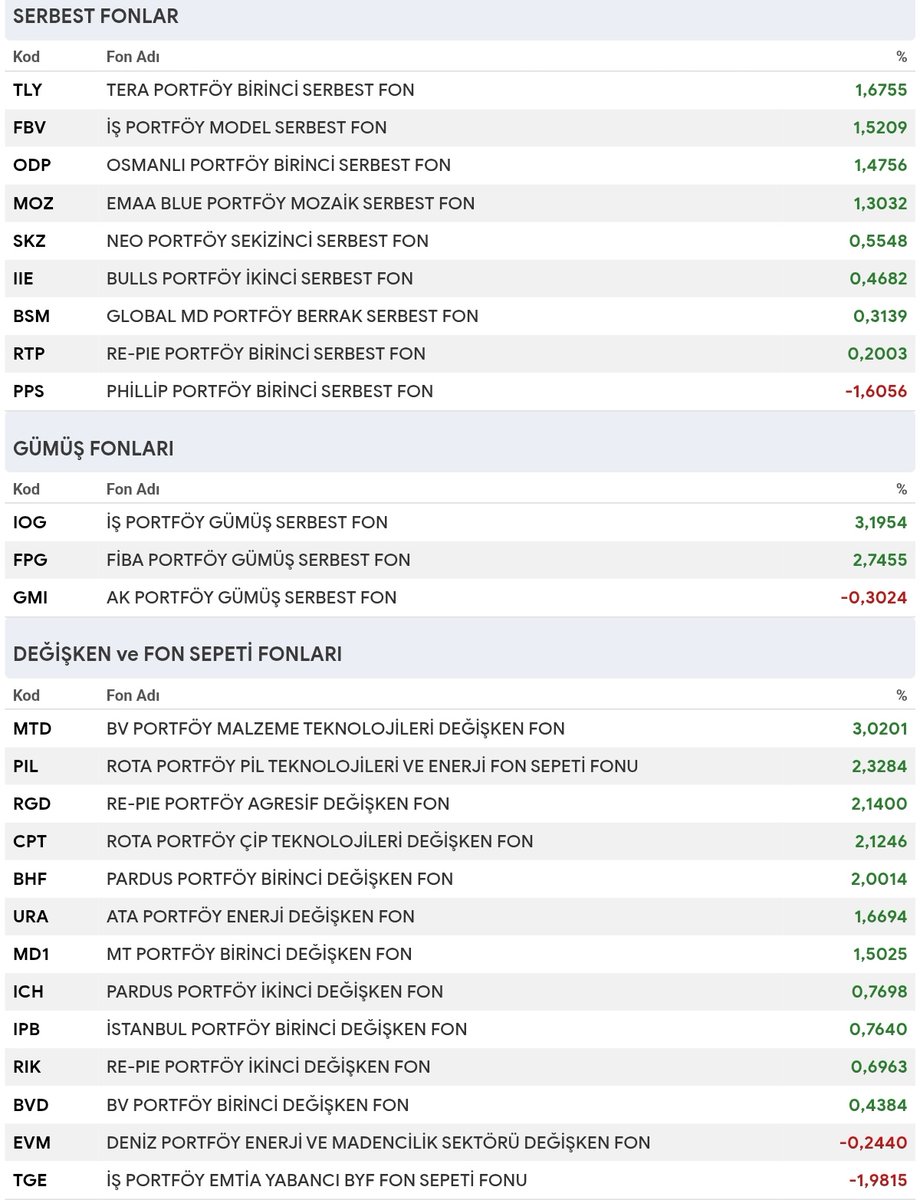
Task: Select NEO PORTFÖY SEKİZİNCİ SERBEST FON
Action: click(x=267, y=241)
